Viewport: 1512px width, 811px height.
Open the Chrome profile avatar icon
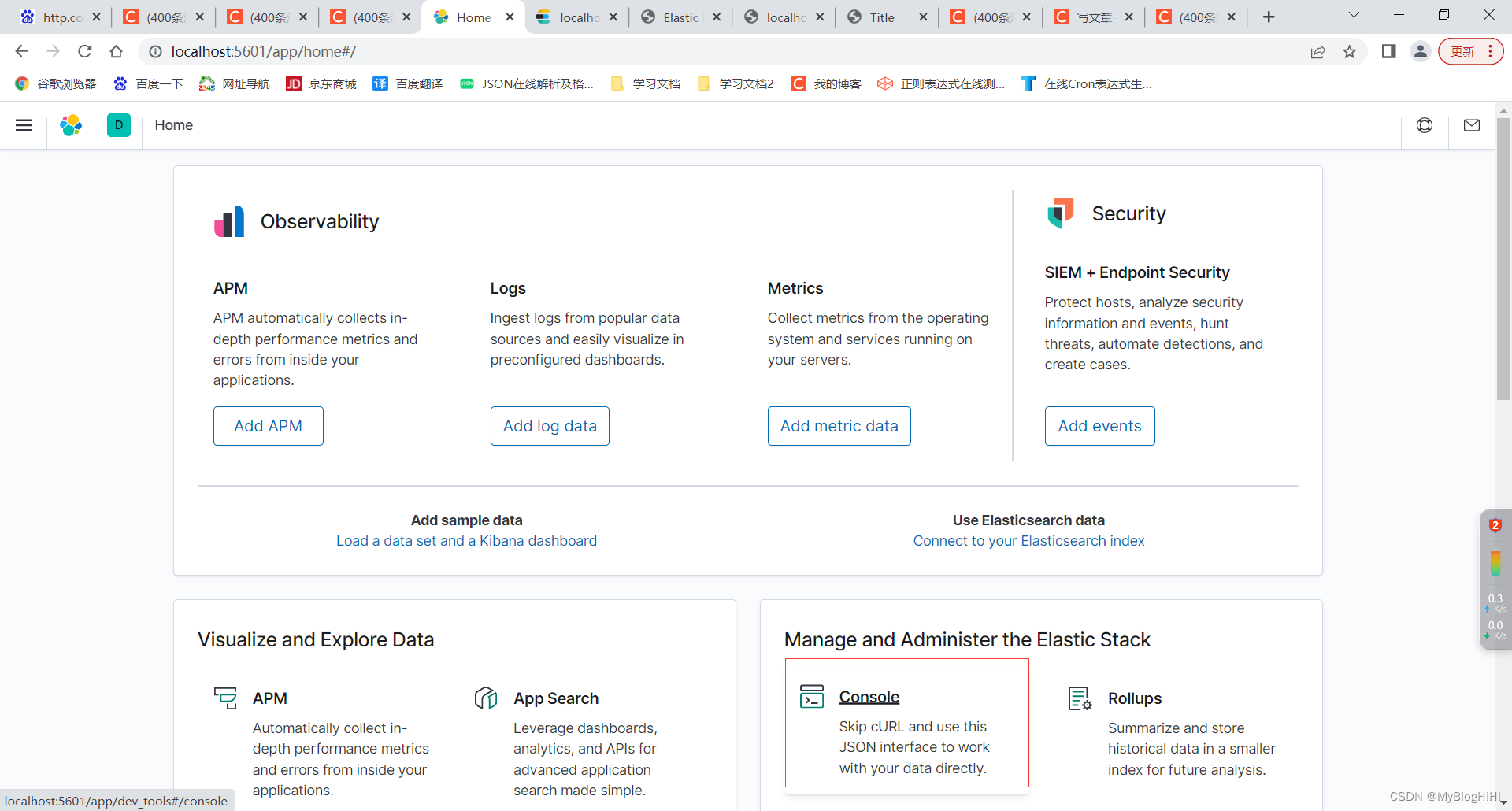(1421, 51)
